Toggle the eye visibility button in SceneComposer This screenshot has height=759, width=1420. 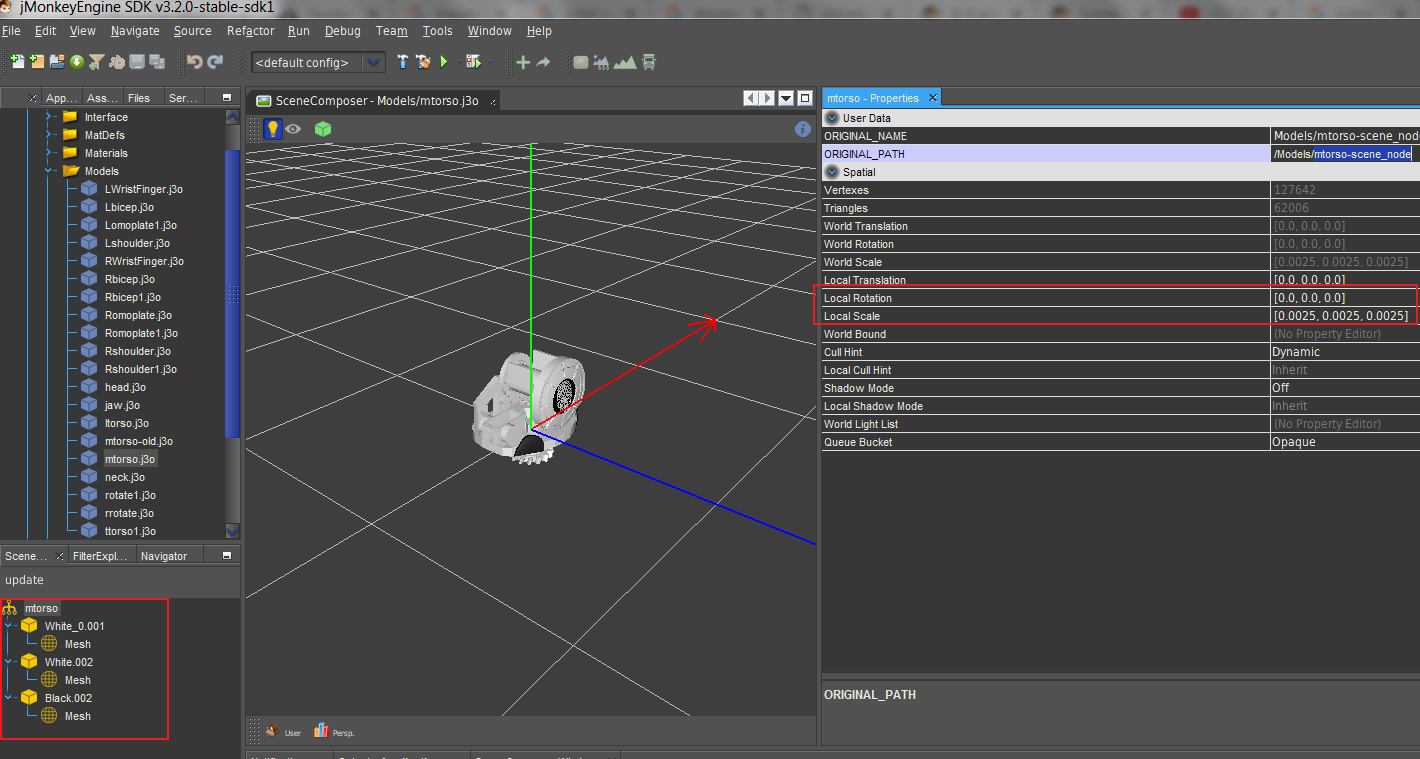(x=293, y=129)
